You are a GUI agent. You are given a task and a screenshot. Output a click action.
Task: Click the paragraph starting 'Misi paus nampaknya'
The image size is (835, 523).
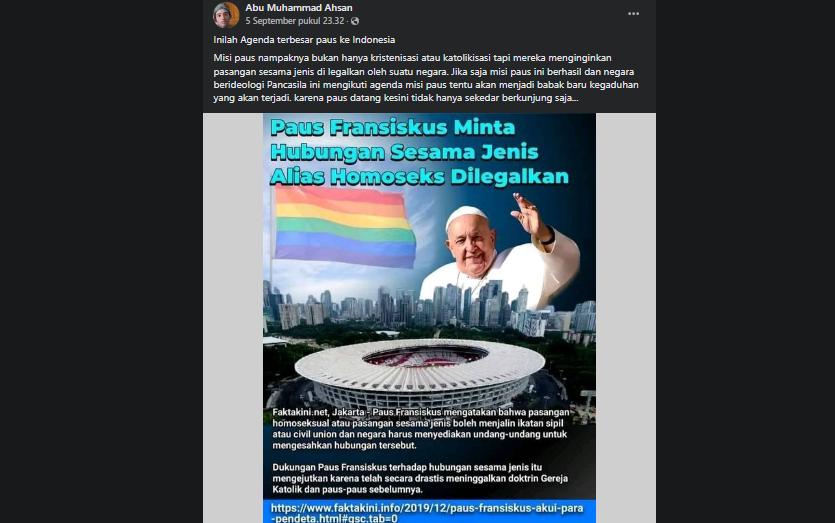tap(426, 78)
